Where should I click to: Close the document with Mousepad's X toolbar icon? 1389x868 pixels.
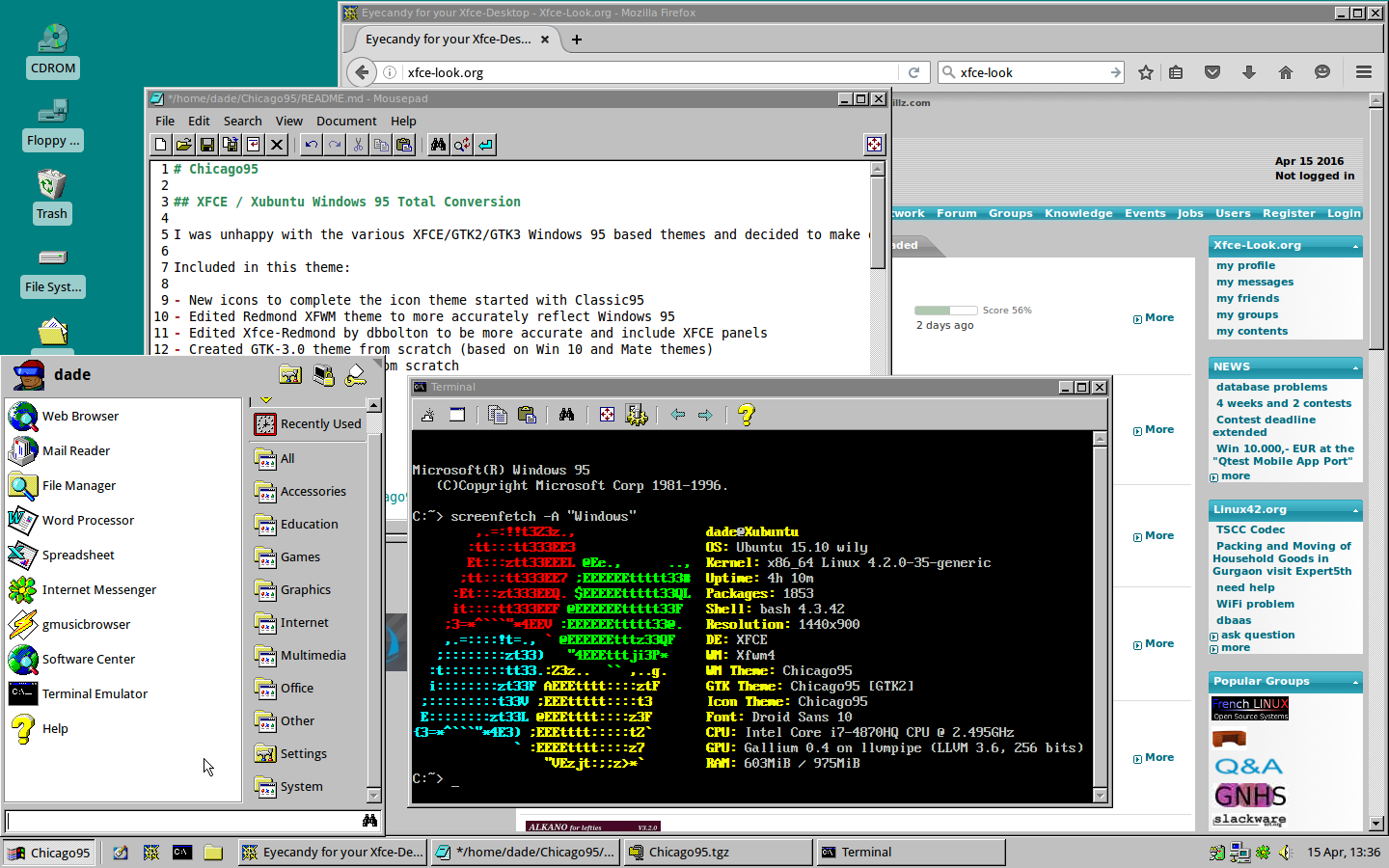pos(277,145)
